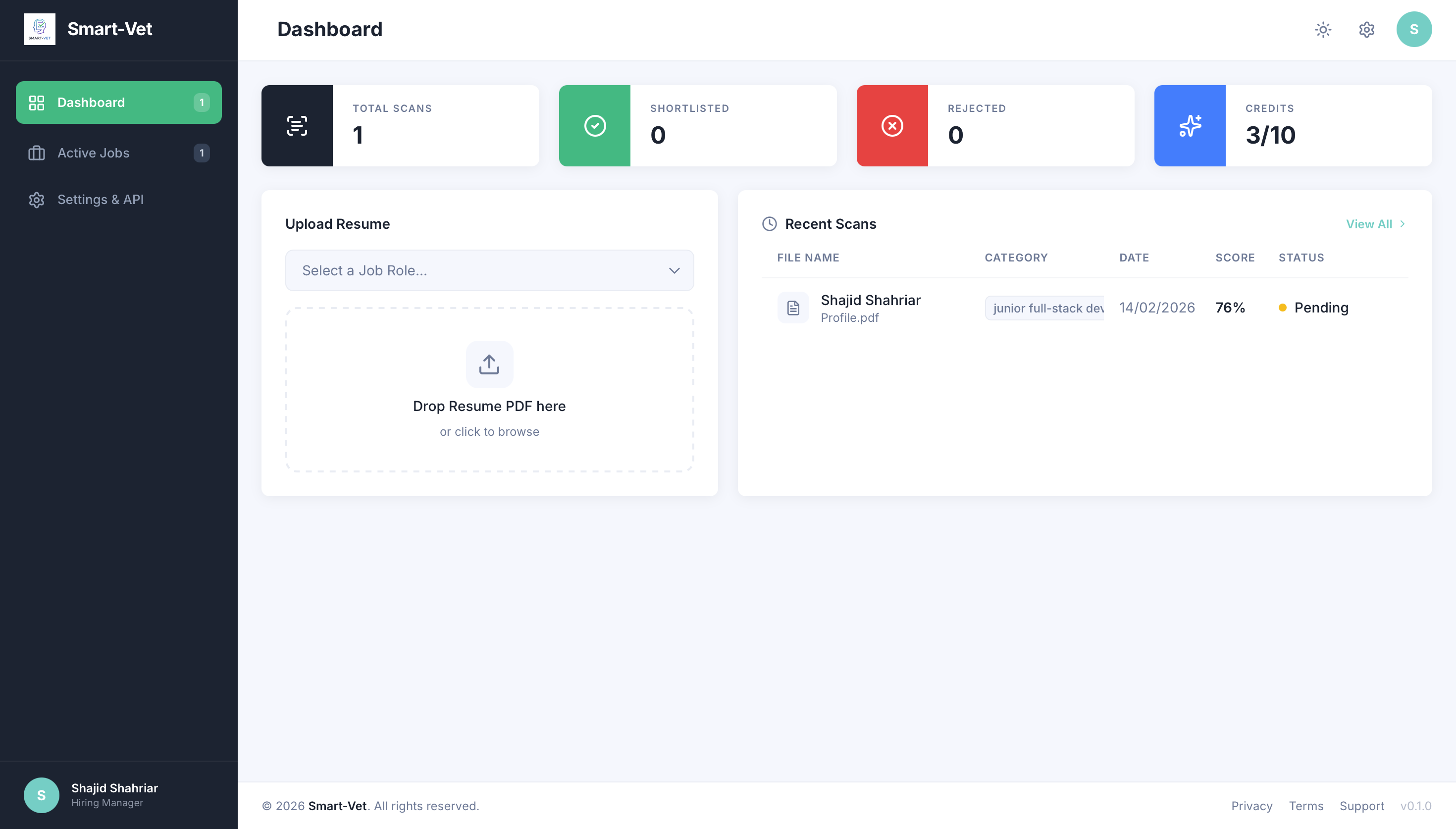Click the Credits sparkle icon
1456x829 pixels.
pyautogui.click(x=1190, y=126)
